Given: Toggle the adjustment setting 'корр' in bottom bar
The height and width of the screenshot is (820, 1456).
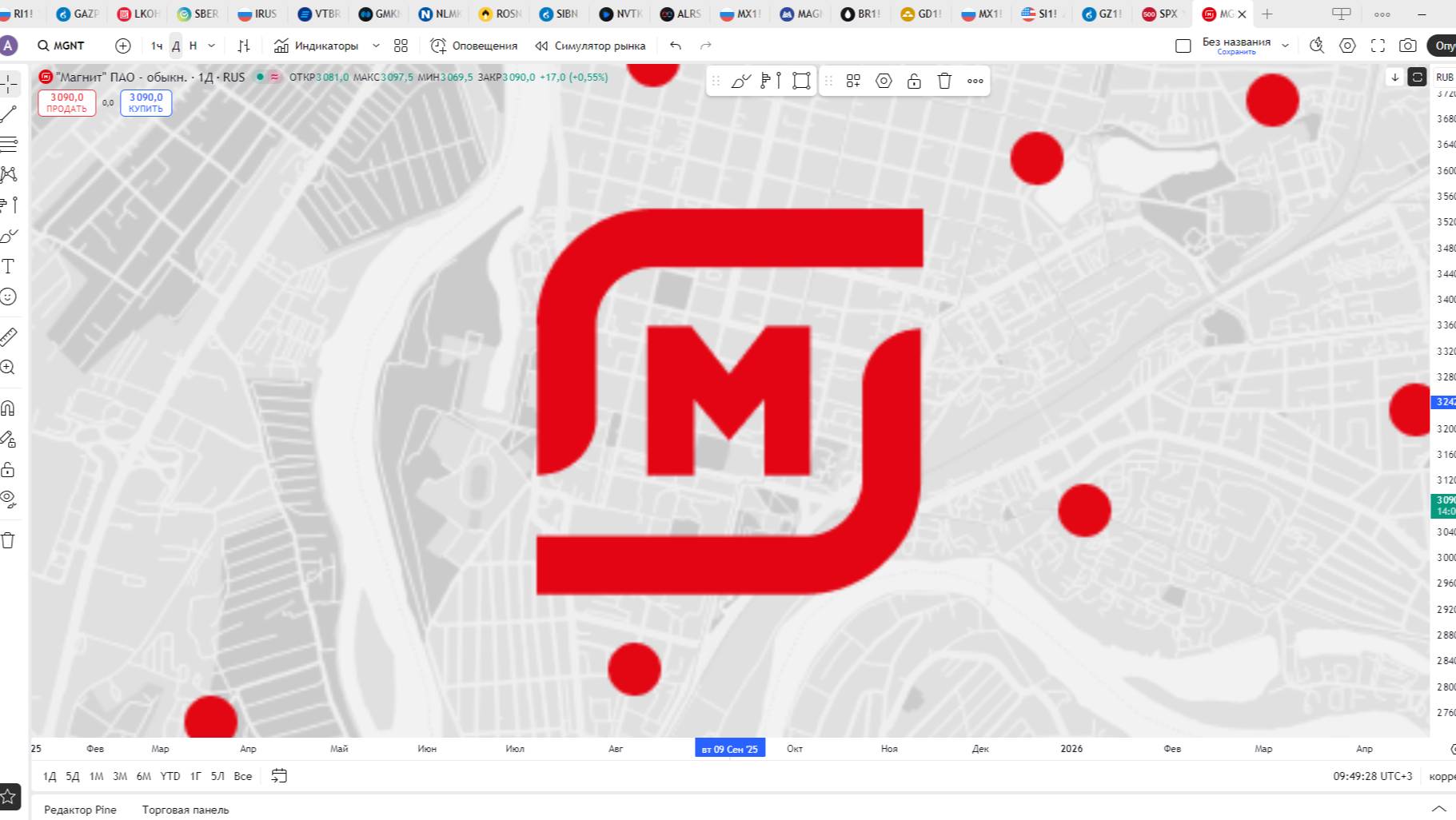Looking at the screenshot, I should 1442,776.
